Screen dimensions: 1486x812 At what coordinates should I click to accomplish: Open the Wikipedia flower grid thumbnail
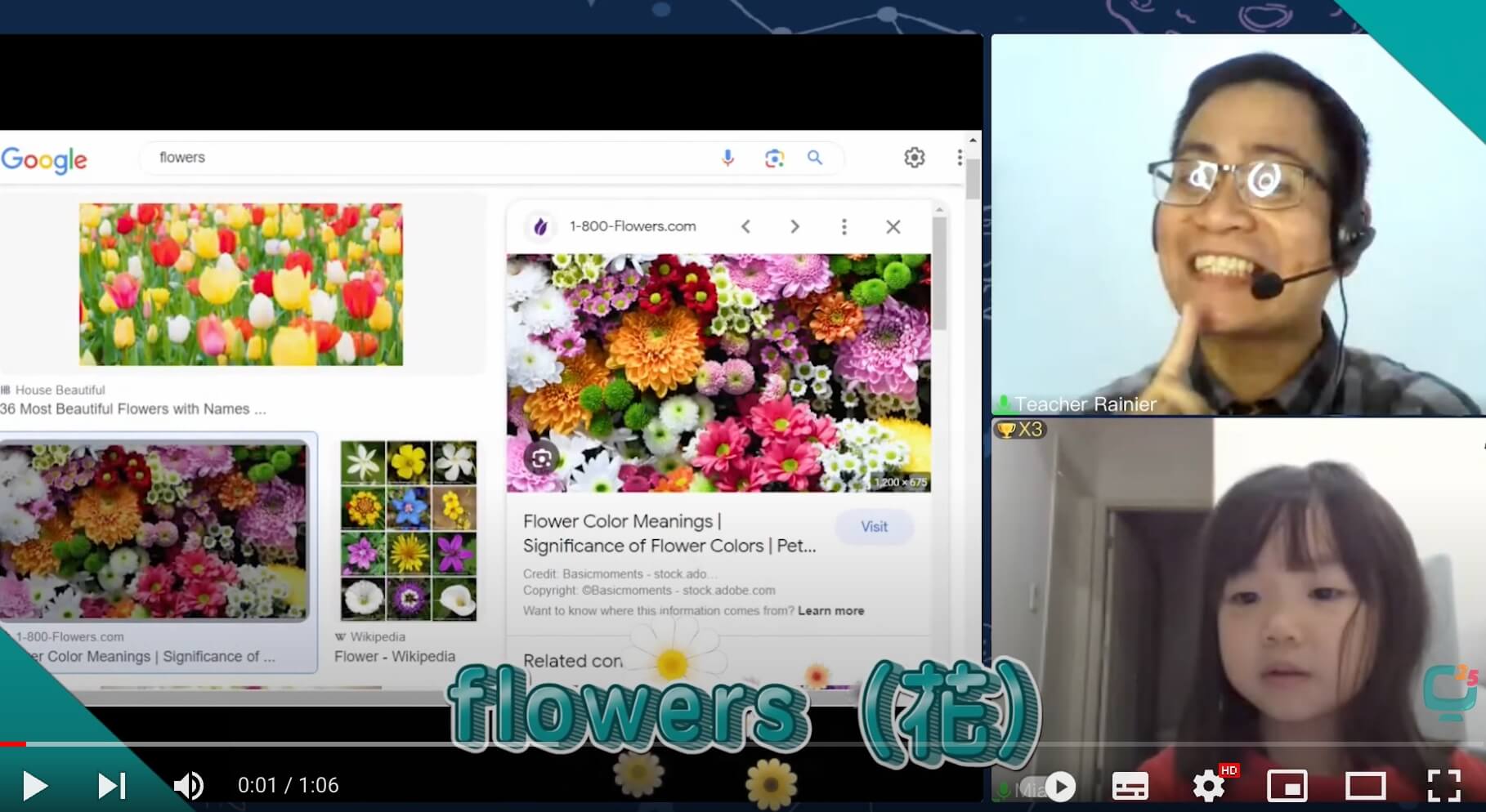(x=409, y=531)
